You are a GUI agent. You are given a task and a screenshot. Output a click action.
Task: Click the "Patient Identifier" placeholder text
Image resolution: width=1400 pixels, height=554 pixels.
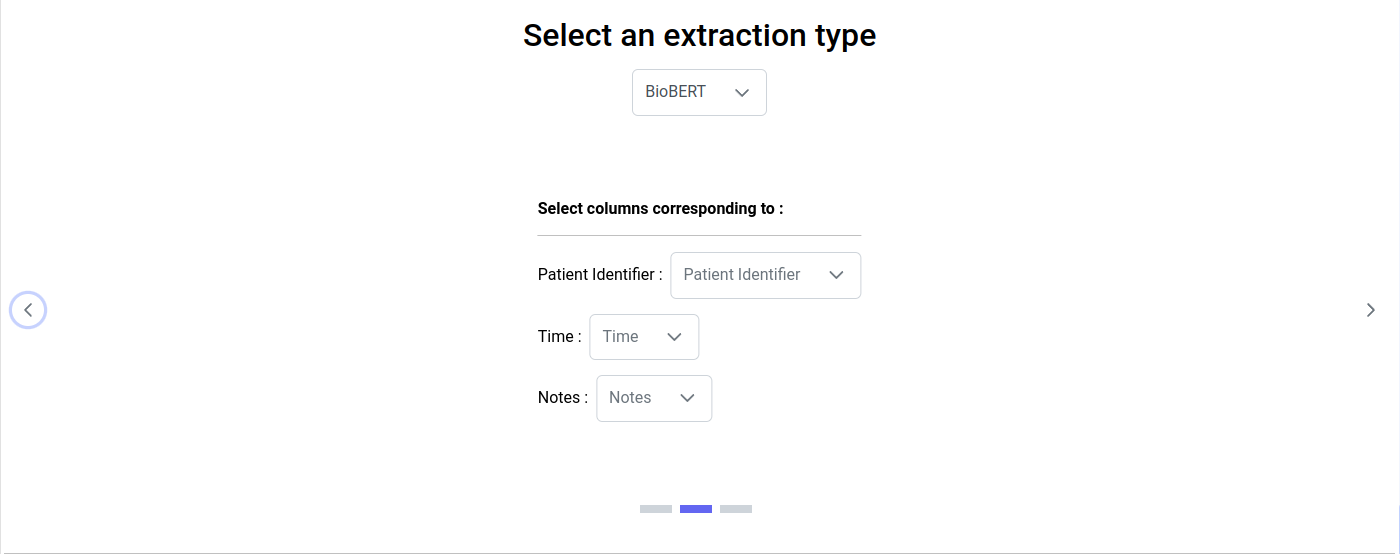click(x=741, y=275)
